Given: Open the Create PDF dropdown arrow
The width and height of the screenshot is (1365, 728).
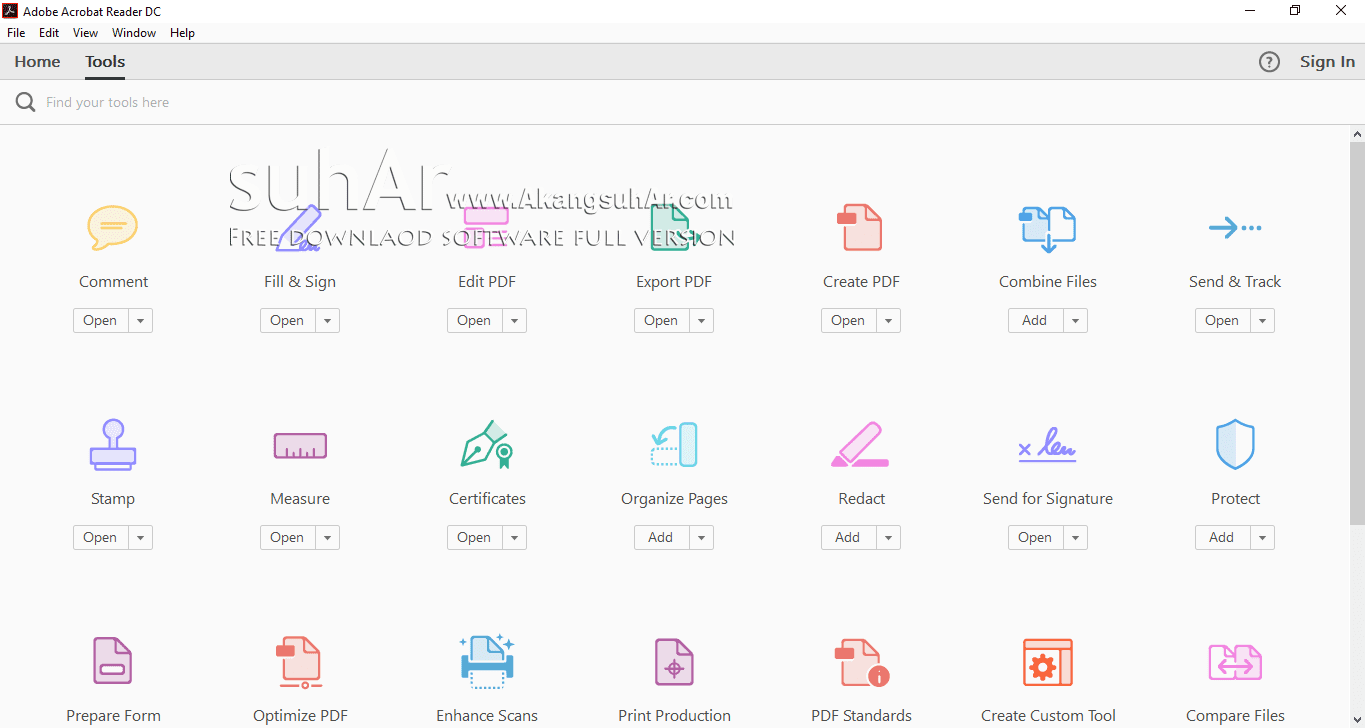Looking at the screenshot, I should point(888,321).
